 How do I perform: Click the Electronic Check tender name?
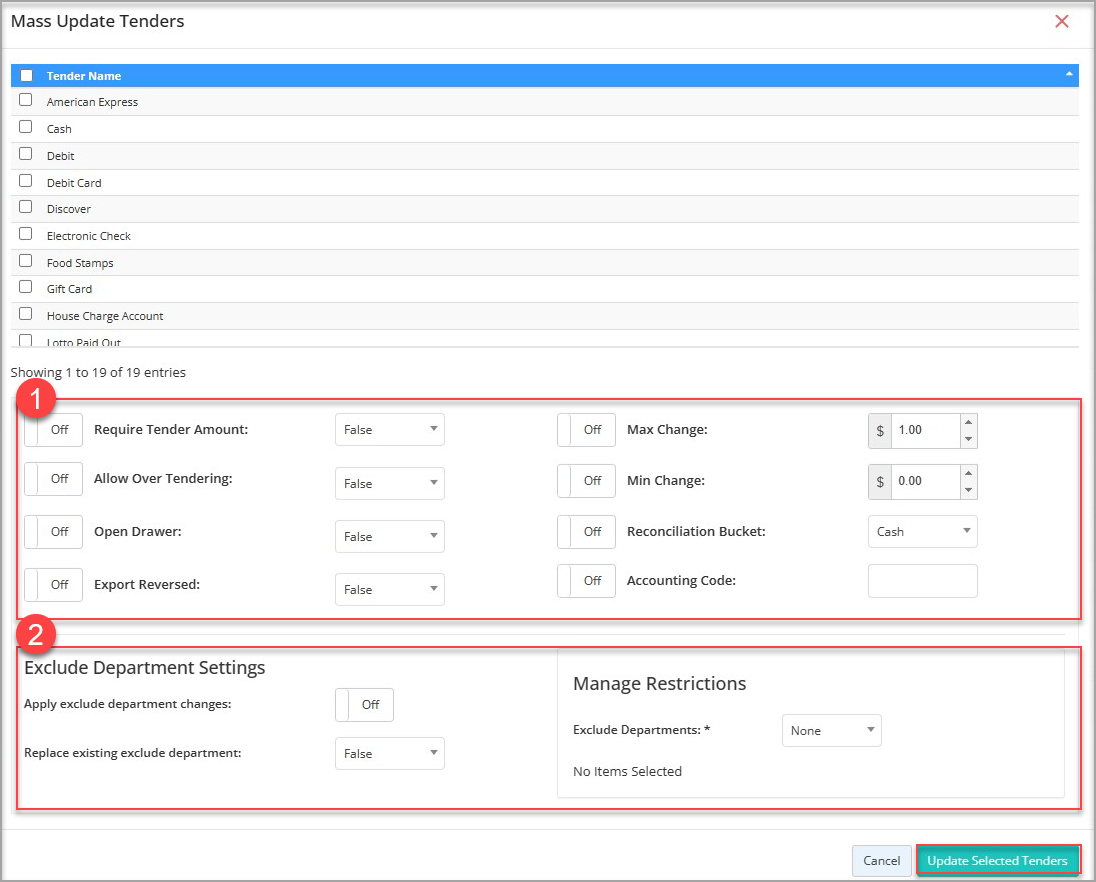tap(89, 236)
